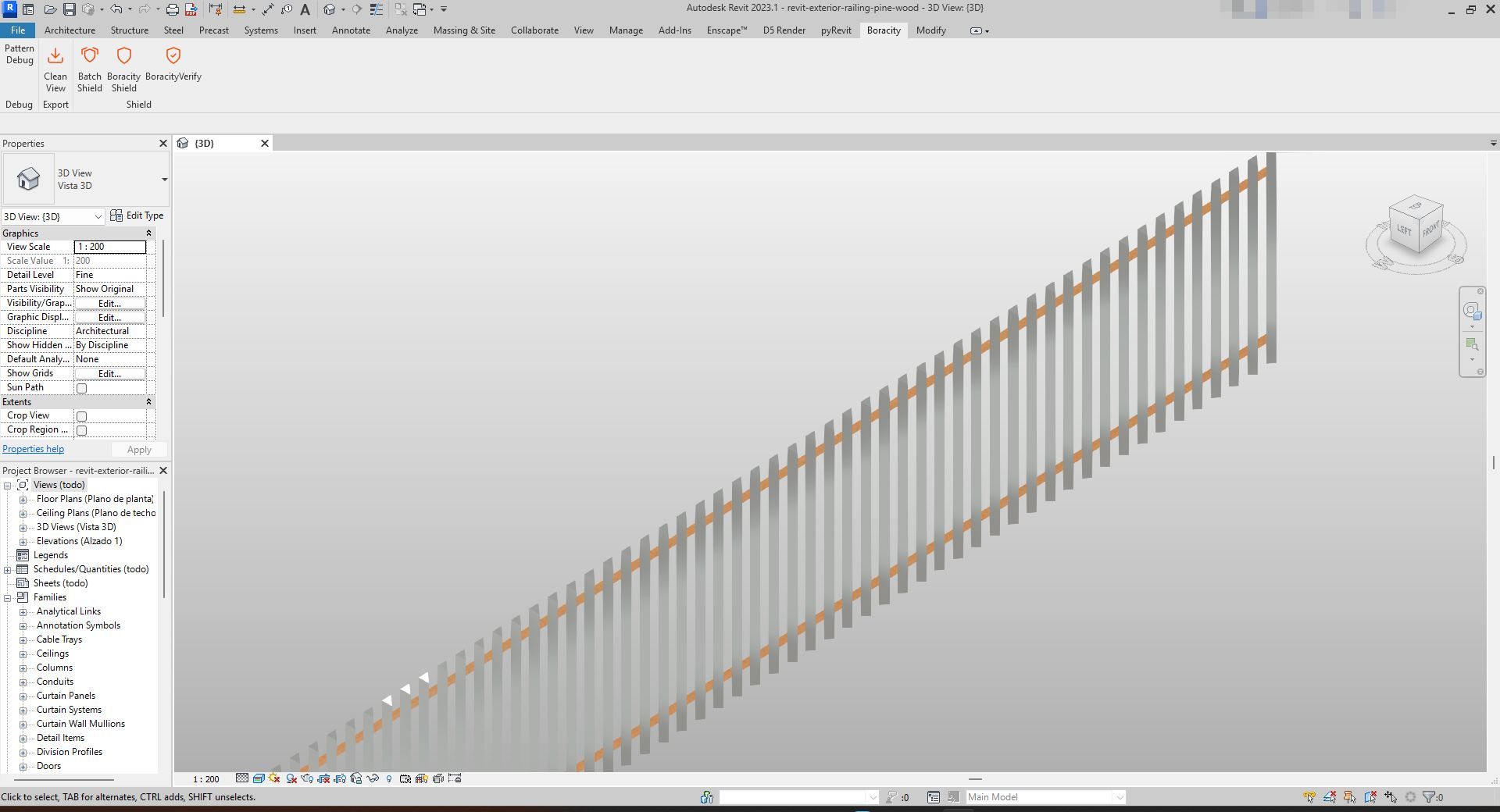Open the '3D View: {3D}' instance dropdown
Viewport: 1500px width, 812px height.
coord(53,216)
